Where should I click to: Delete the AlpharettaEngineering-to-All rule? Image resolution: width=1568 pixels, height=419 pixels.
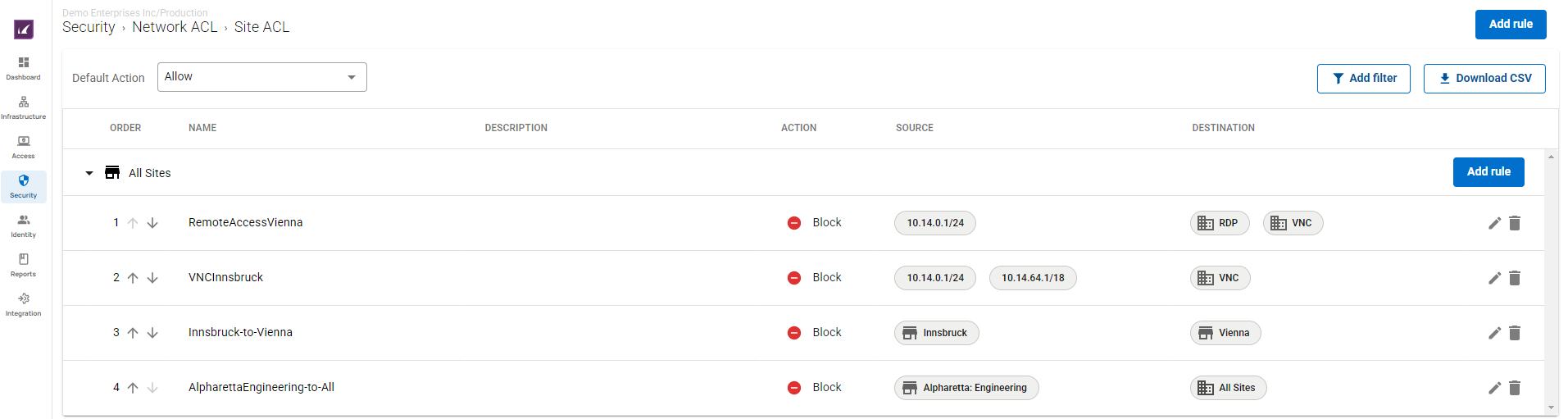[x=1515, y=388]
